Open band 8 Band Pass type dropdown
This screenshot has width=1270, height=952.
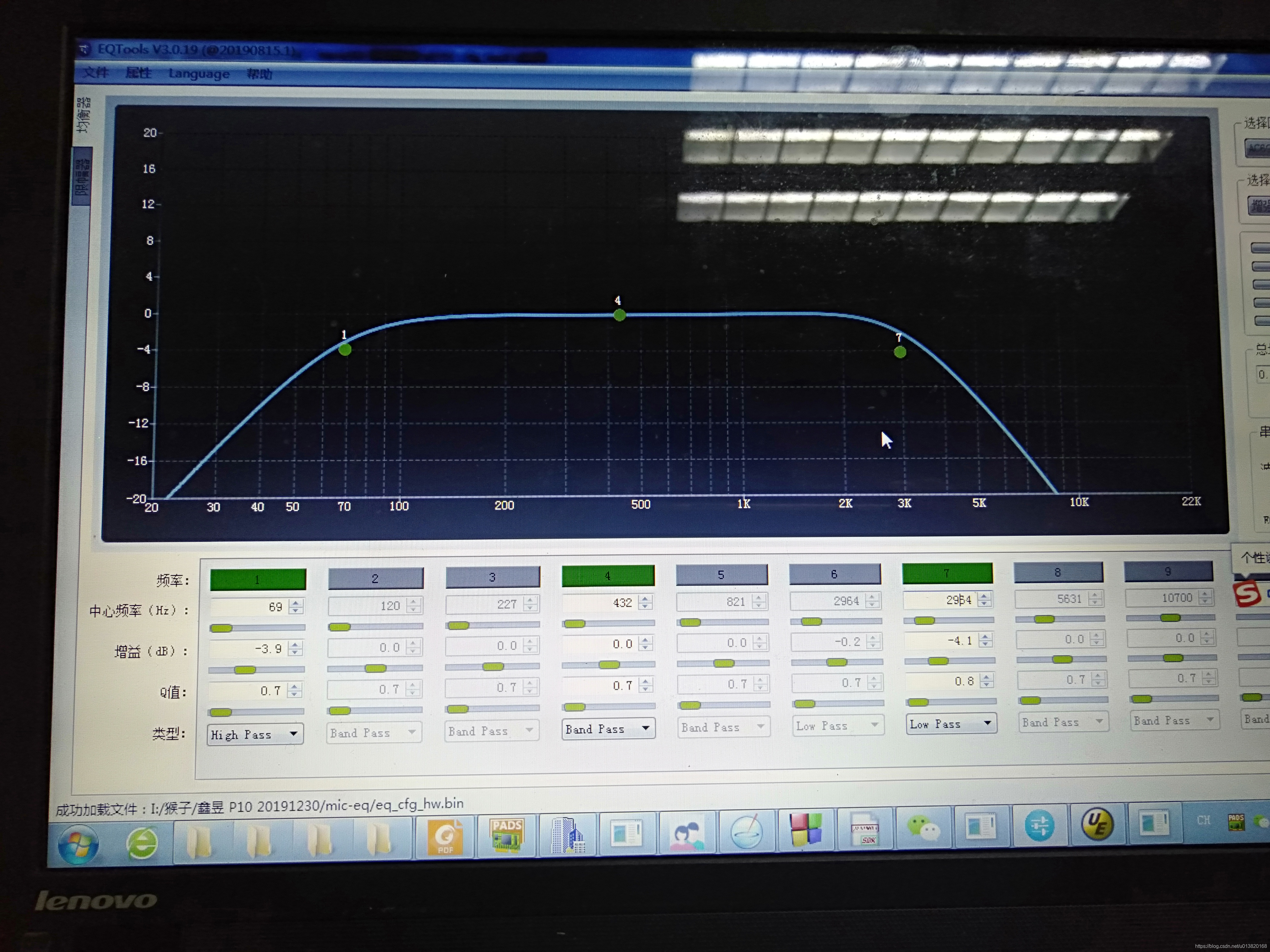click(1064, 721)
